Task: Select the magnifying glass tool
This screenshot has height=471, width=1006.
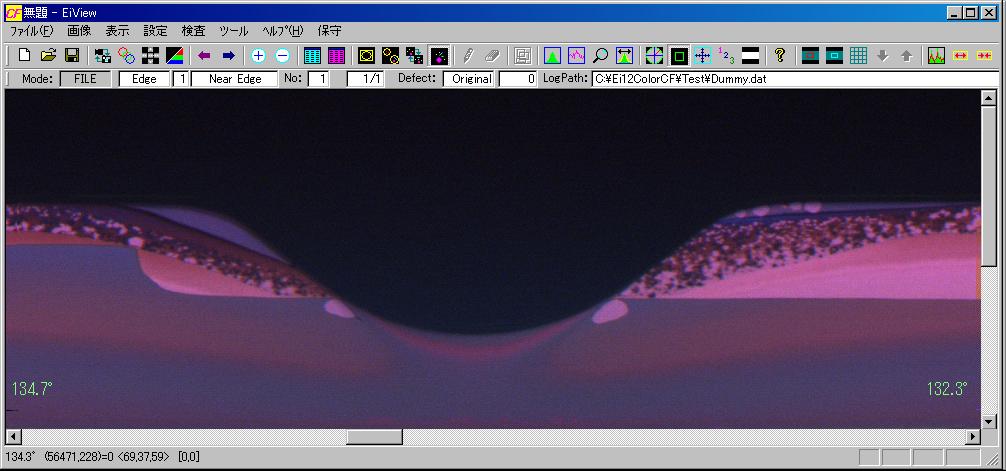Action: coord(601,56)
